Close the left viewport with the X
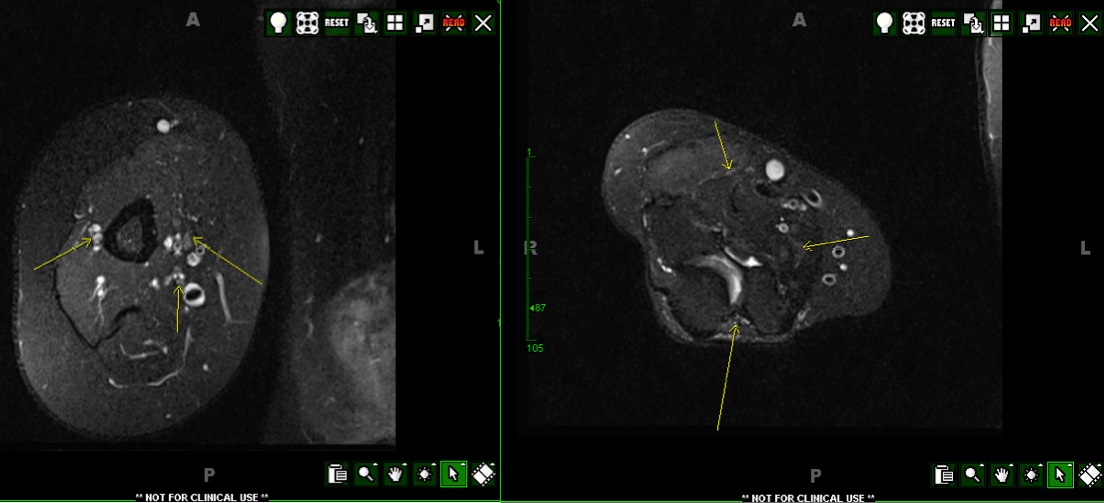This screenshot has height=503, width=1104. pos(483,23)
